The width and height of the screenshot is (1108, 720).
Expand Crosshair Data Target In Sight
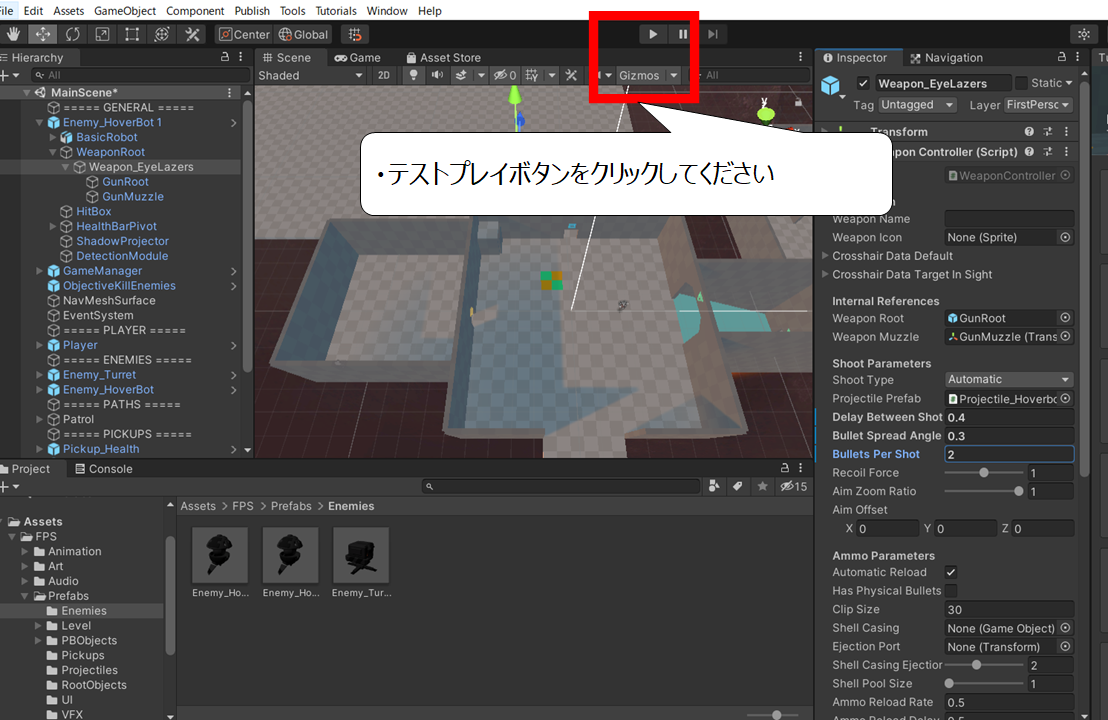(x=825, y=274)
